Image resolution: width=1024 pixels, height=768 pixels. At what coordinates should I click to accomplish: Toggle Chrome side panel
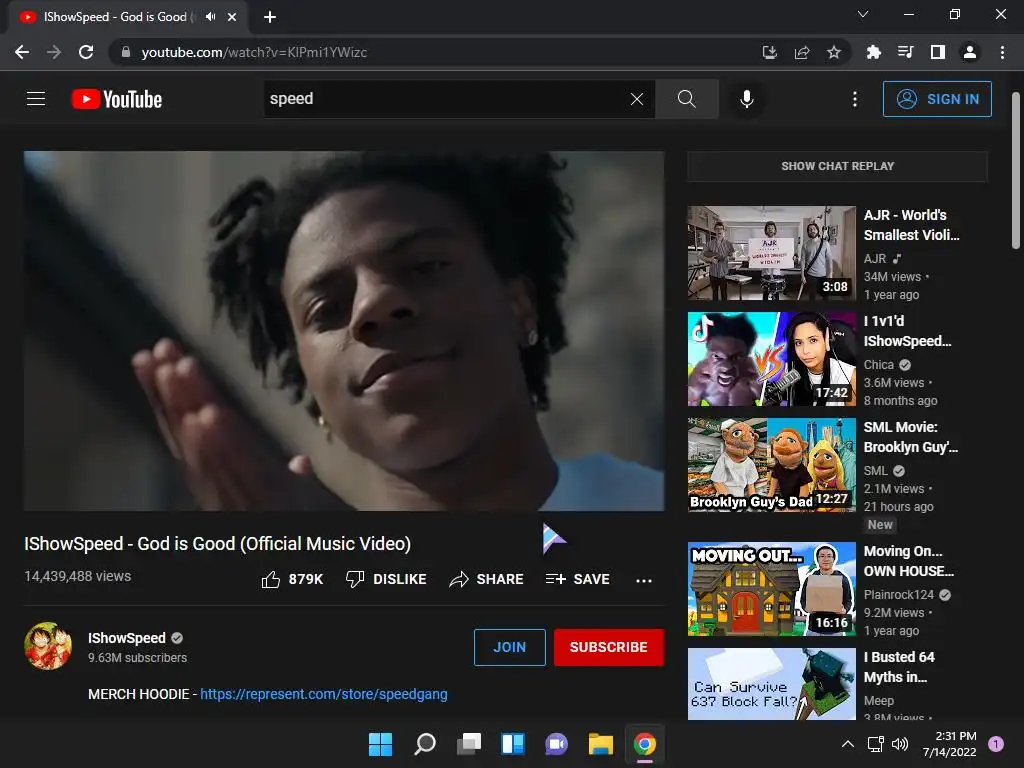coord(938,52)
